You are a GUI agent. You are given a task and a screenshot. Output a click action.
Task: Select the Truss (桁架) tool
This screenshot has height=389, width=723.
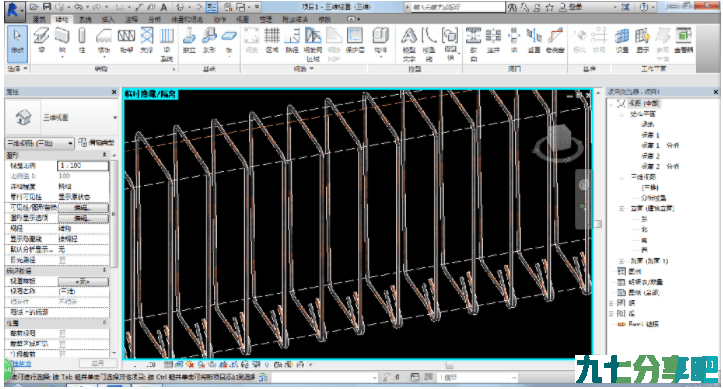point(126,40)
